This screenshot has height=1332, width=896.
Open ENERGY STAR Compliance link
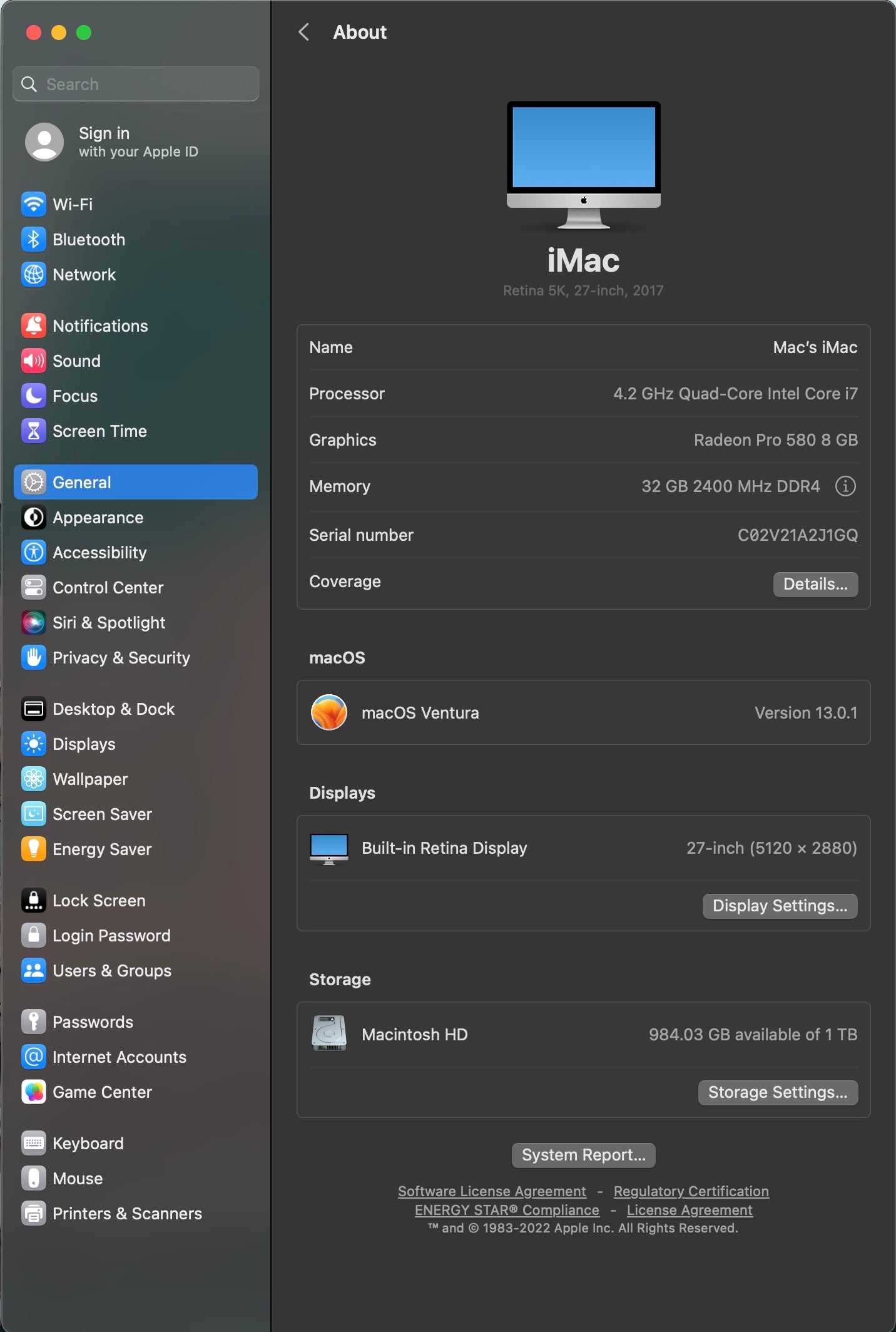click(507, 1210)
